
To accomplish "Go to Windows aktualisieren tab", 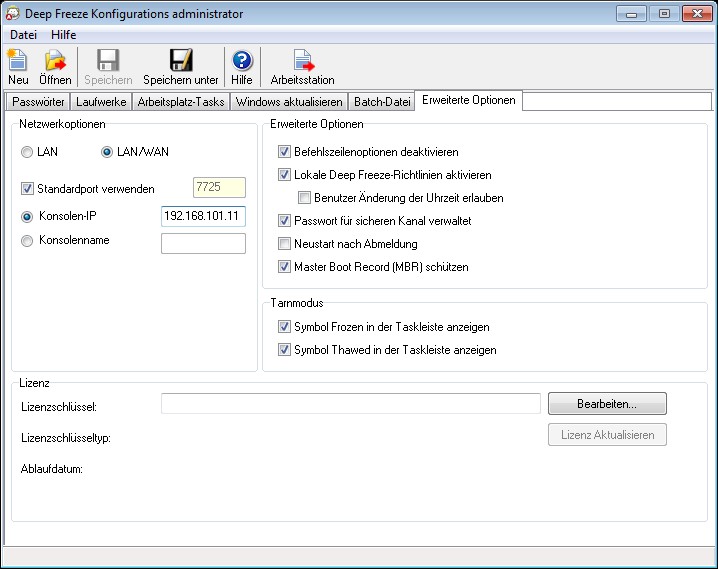I will click(x=289, y=102).
